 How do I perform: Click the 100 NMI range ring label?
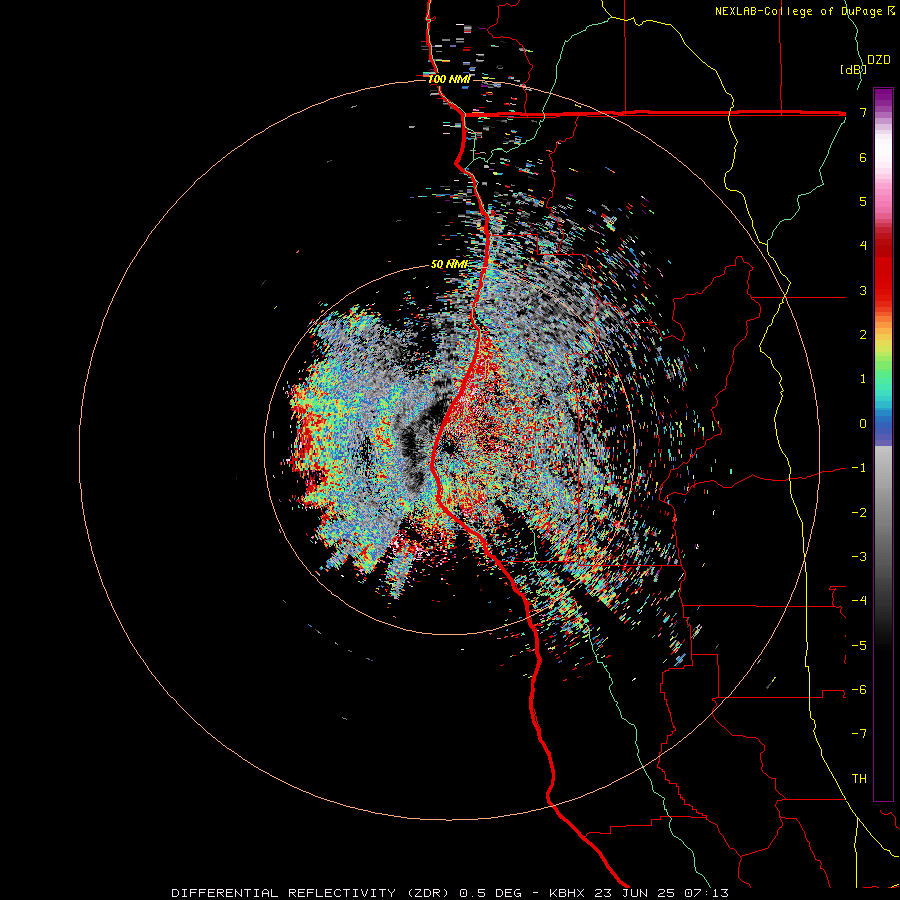[449, 79]
